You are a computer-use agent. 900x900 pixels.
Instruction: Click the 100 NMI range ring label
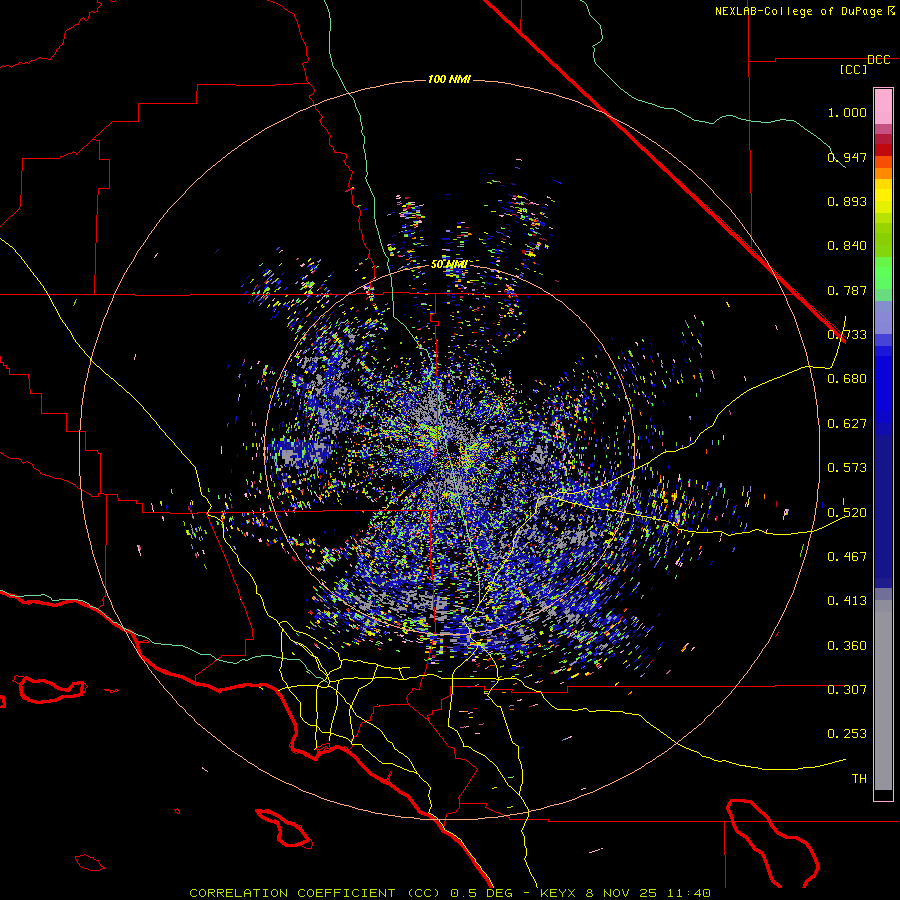449,79
